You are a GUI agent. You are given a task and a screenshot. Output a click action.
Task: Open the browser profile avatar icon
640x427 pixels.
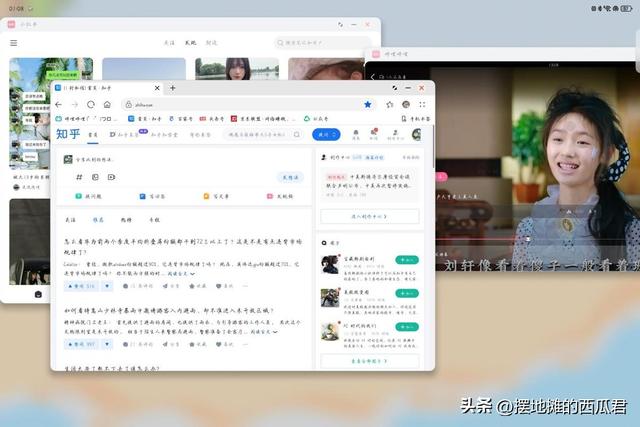pos(406,105)
